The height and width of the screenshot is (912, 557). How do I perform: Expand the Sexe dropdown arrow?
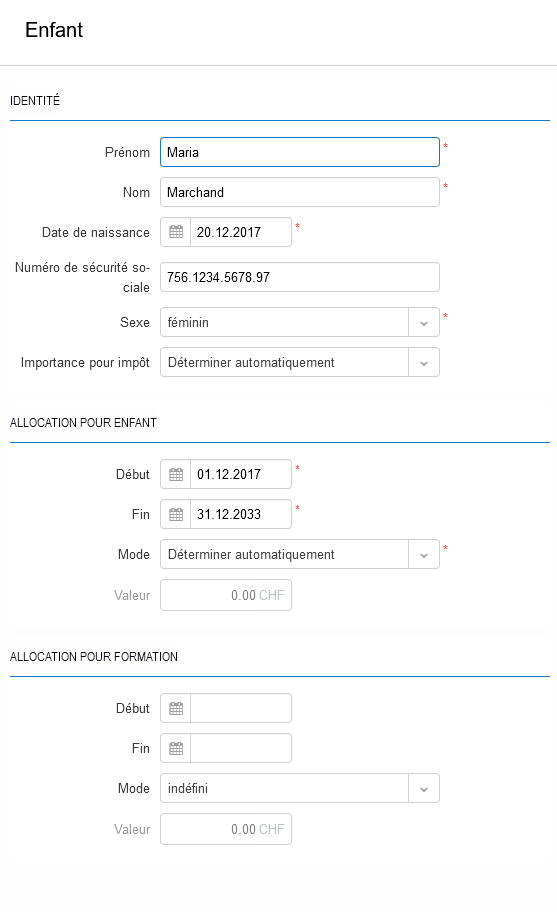[424, 322]
